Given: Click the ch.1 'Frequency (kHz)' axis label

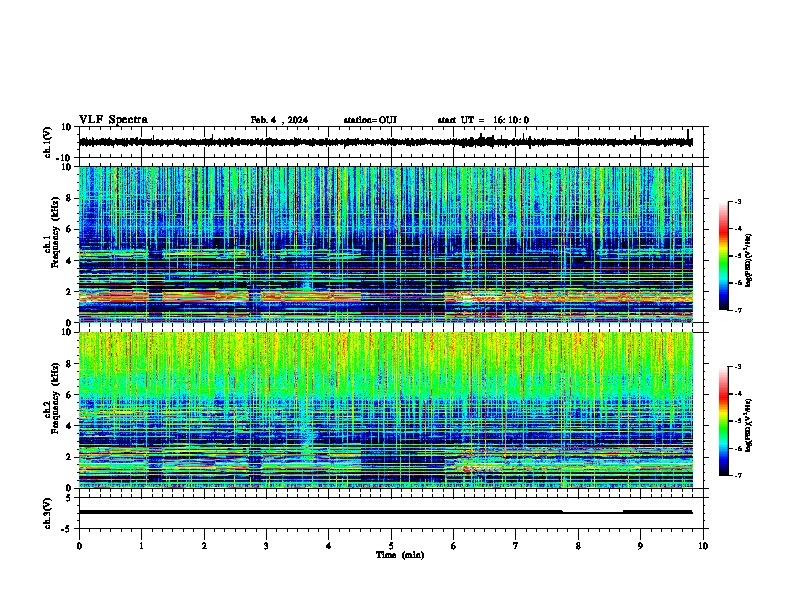Looking at the screenshot, I should 55,232.
